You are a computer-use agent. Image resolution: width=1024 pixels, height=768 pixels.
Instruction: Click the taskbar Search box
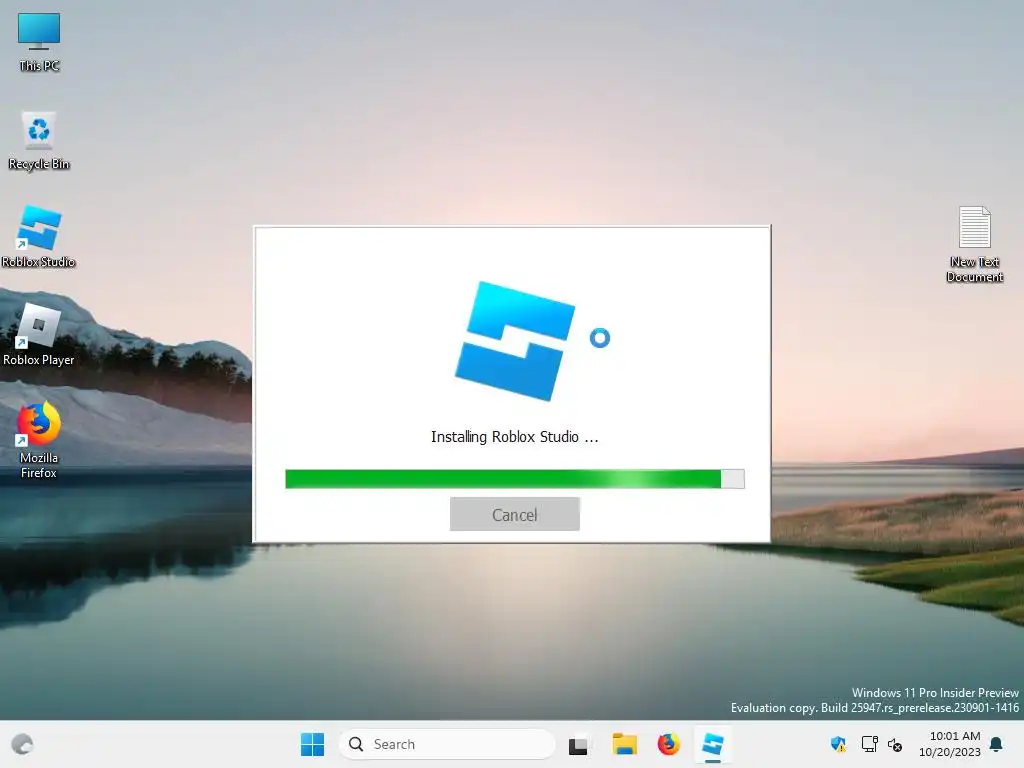click(x=447, y=744)
